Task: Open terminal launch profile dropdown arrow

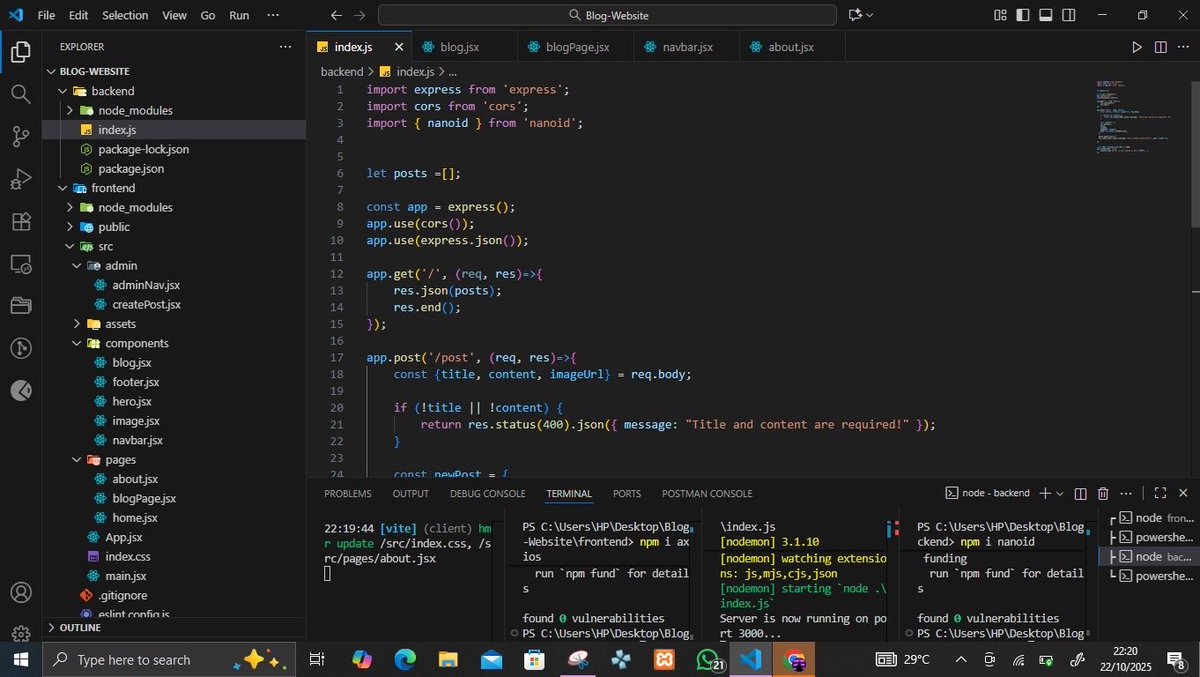Action: click(x=1062, y=493)
